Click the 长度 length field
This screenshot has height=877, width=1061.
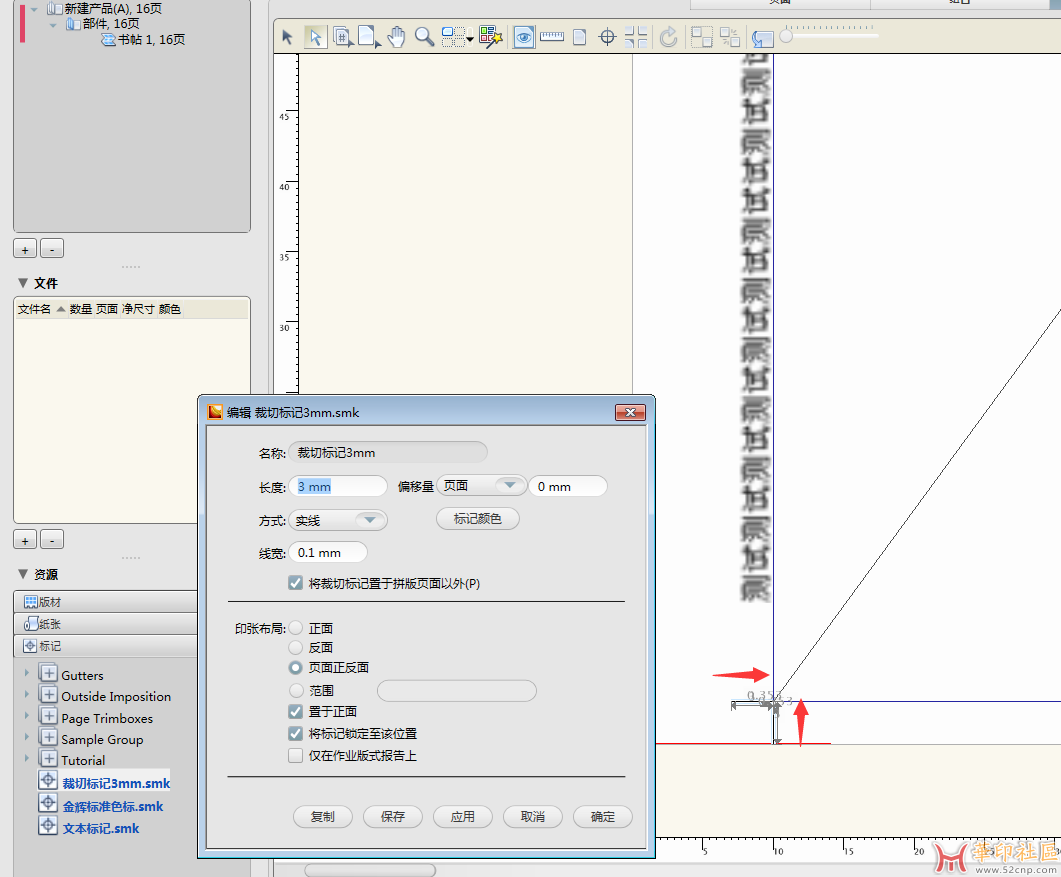pos(338,487)
